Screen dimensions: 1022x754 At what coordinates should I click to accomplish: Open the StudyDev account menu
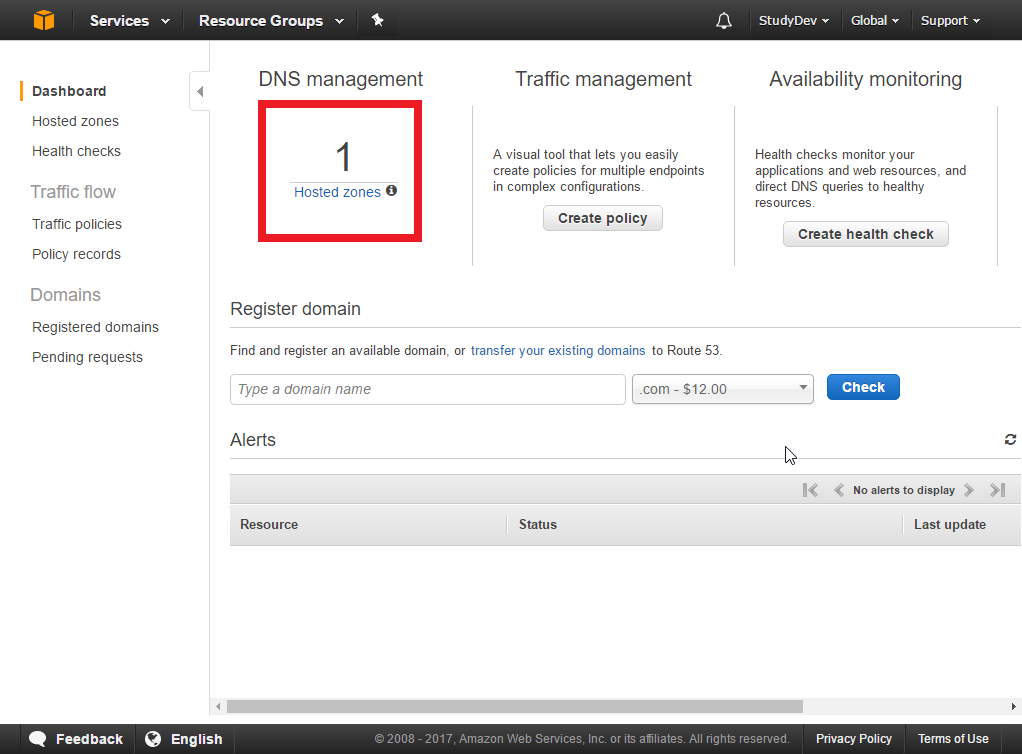pos(793,20)
